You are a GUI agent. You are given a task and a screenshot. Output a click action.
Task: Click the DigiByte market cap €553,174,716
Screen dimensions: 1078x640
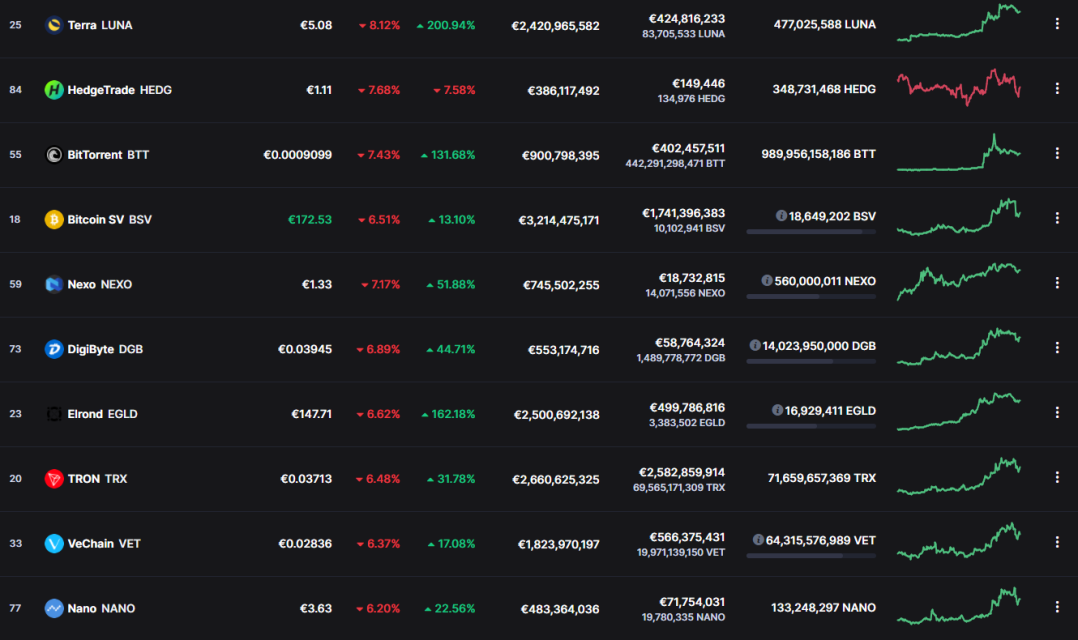(563, 350)
